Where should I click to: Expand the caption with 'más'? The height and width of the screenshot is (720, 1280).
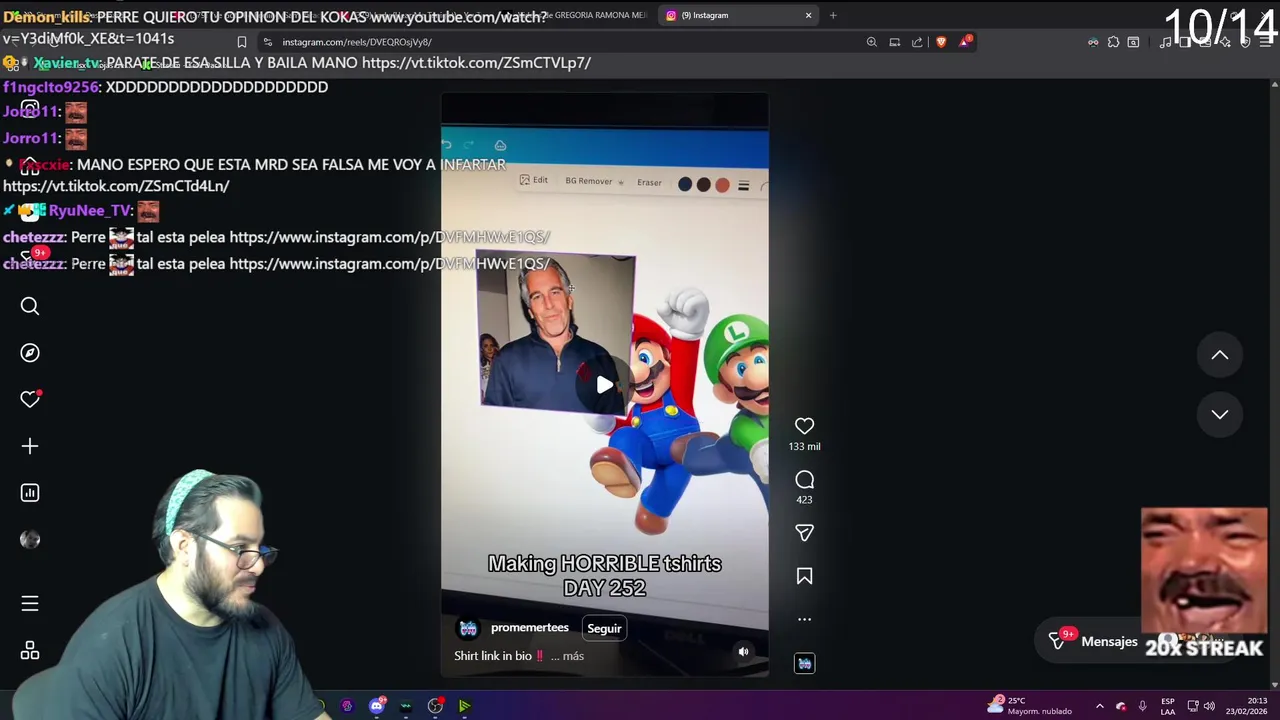click(573, 656)
